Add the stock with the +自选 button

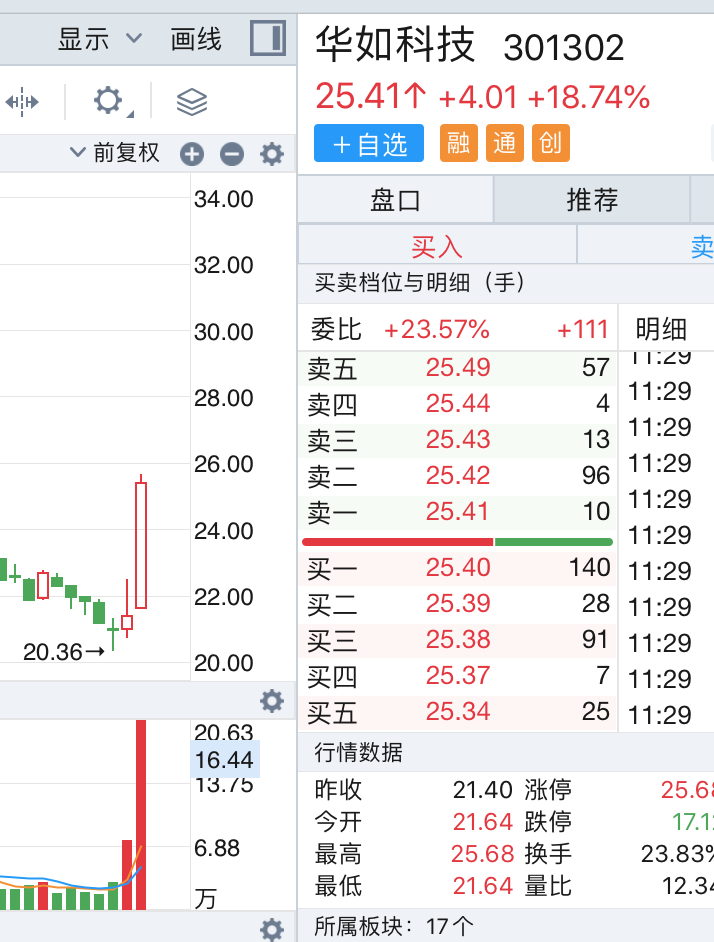point(369,144)
